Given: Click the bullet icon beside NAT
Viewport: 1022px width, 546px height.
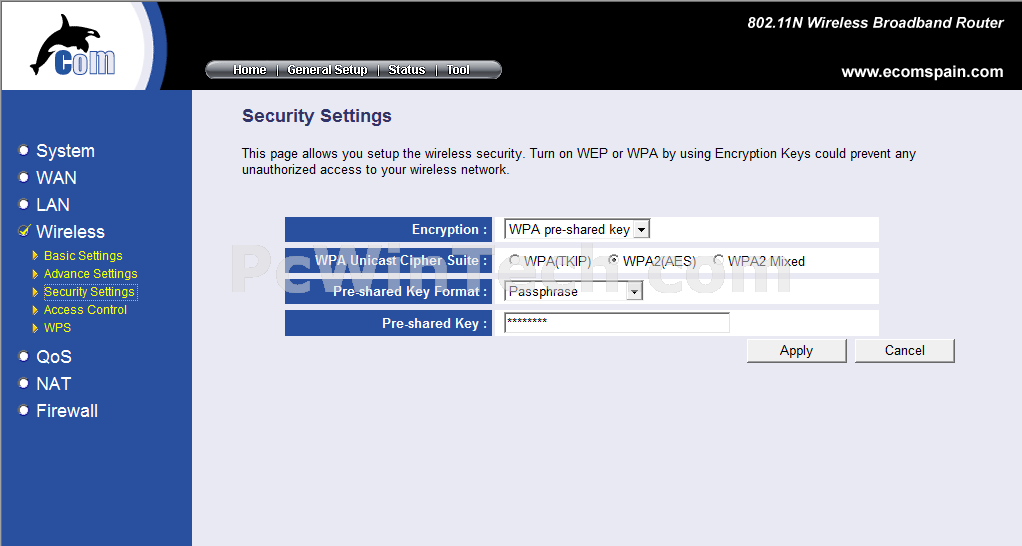Looking at the screenshot, I should pyautogui.click(x=23, y=383).
